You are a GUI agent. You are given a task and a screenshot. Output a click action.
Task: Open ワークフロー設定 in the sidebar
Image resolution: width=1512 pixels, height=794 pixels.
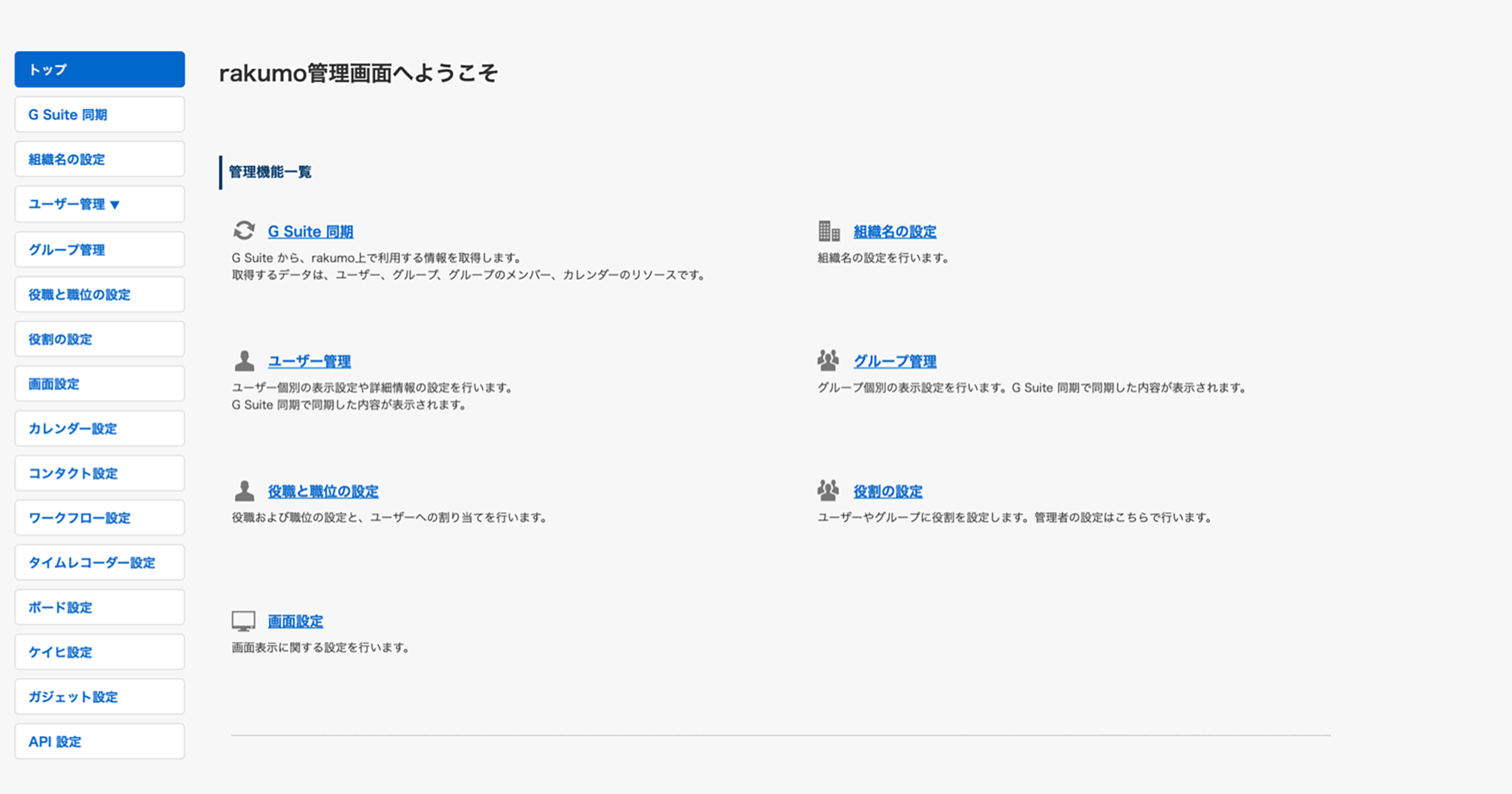pos(100,517)
